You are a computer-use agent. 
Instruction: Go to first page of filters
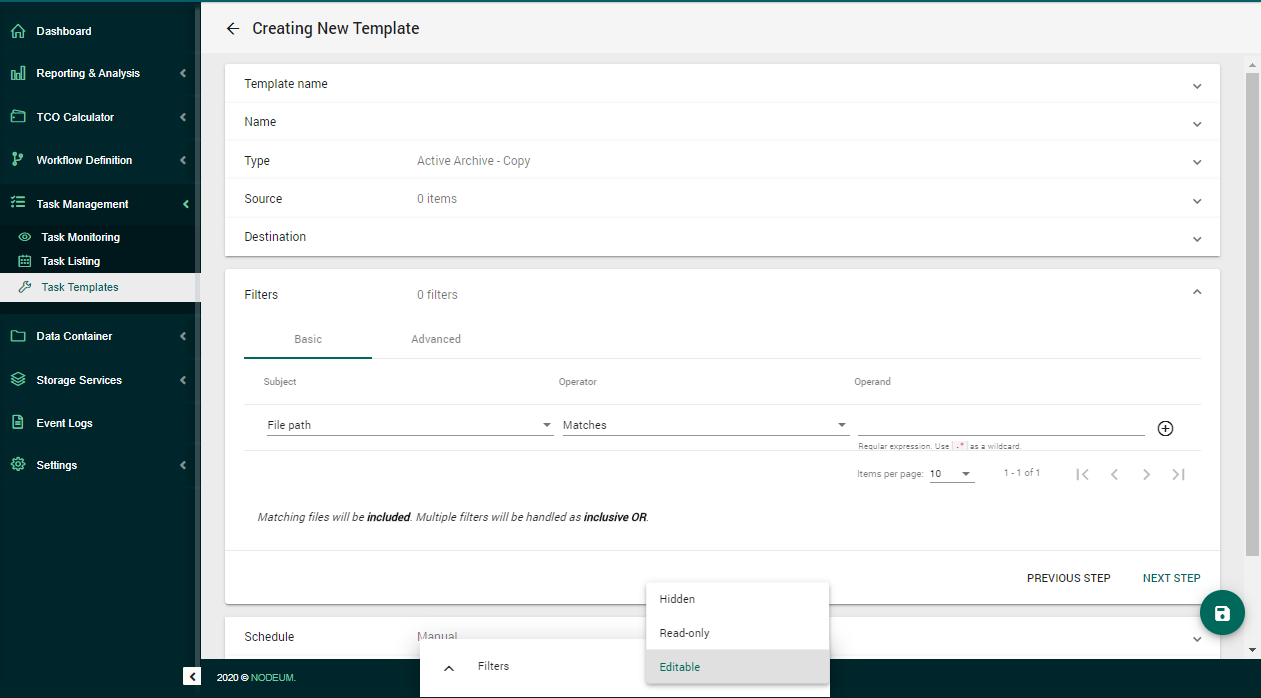(x=1082, y=474)
